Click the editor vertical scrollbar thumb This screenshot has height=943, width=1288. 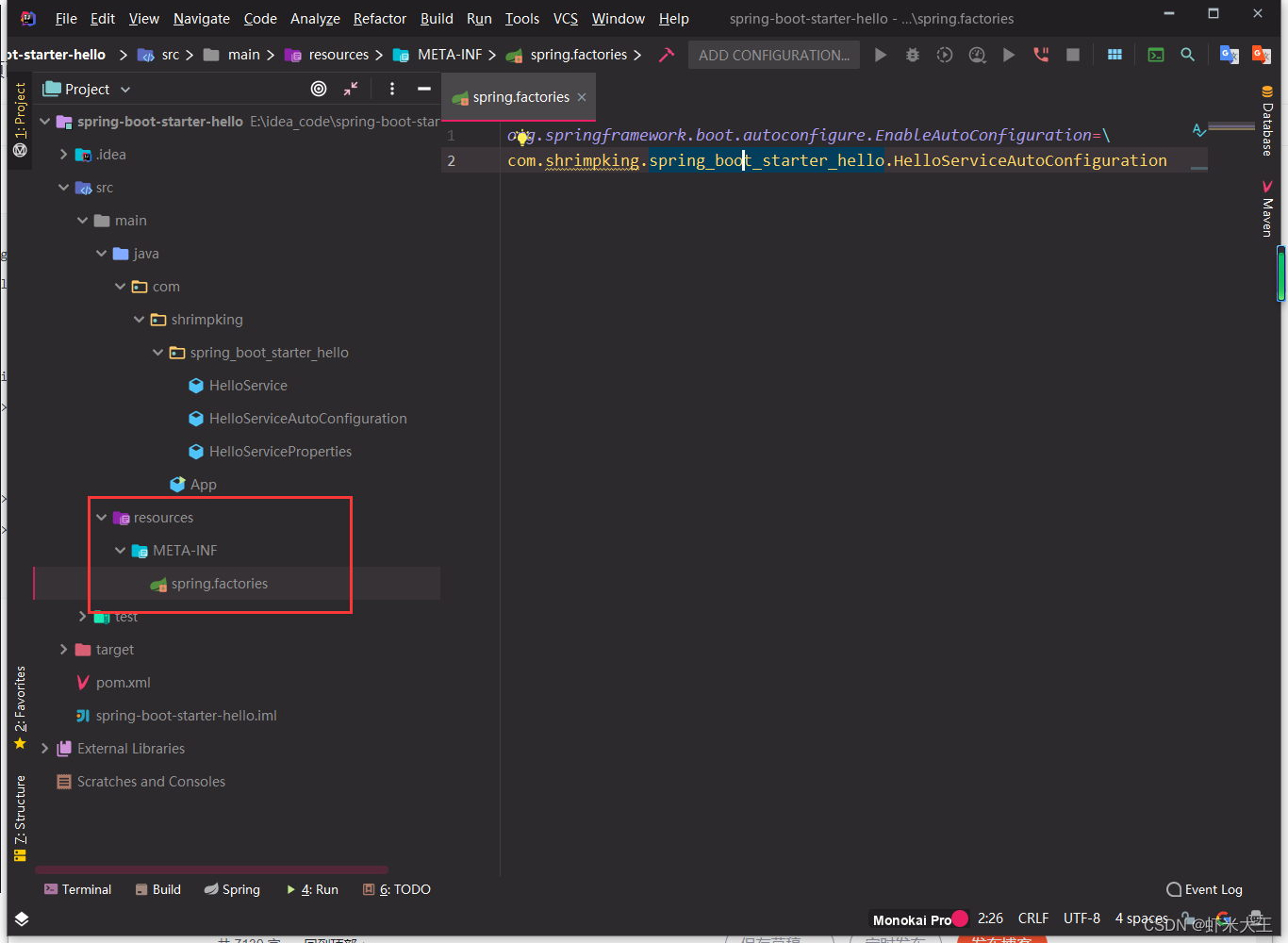(x=1281, y=273)
